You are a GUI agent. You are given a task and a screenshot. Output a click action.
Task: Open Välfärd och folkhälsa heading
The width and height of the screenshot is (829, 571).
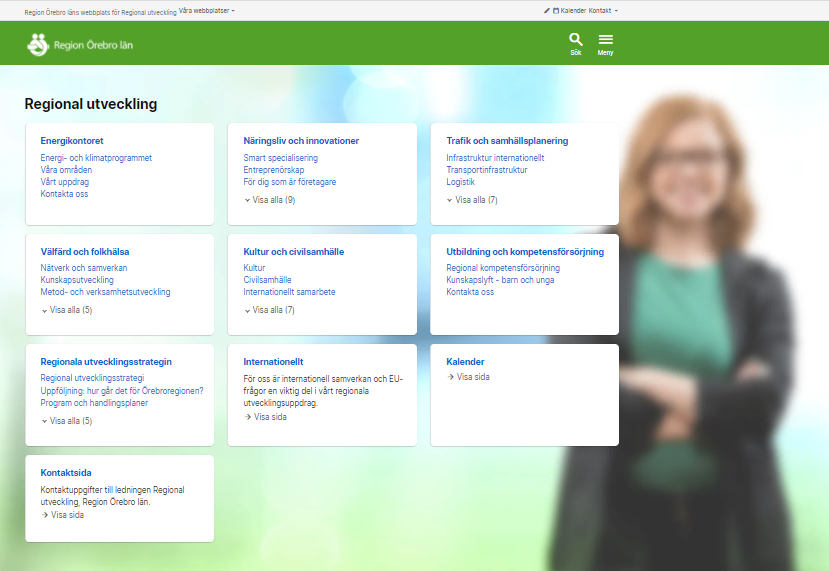[x=85, y=252]
